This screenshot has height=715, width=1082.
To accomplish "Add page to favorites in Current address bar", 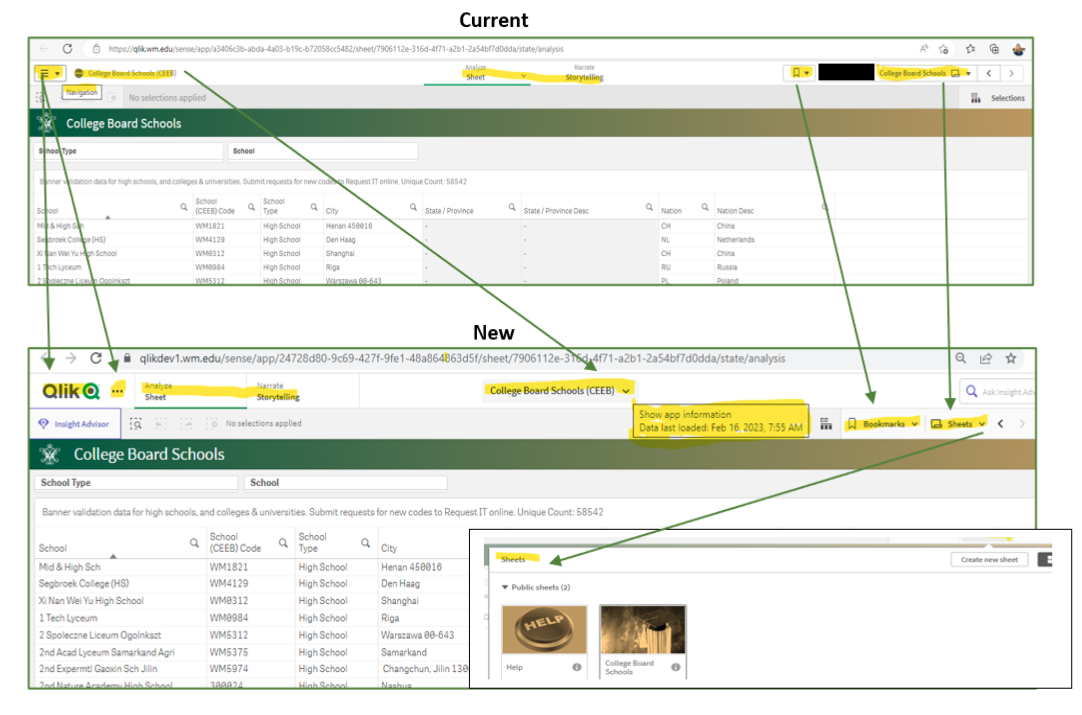I will [943, 49].
